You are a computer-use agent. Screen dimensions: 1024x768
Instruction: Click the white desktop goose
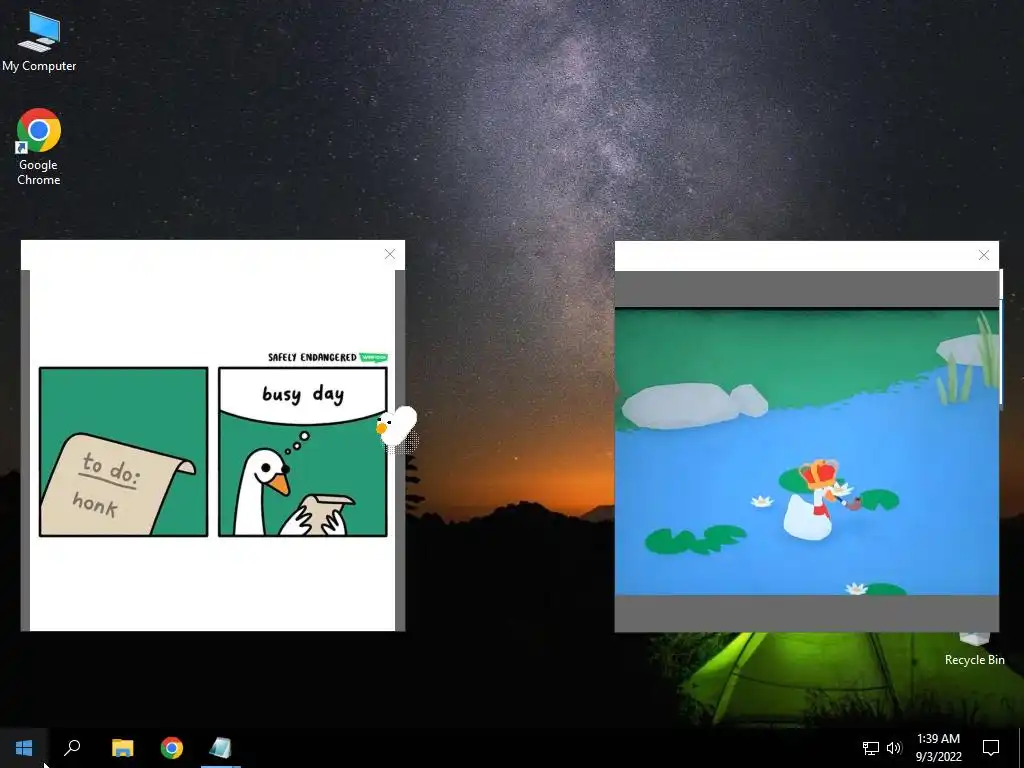(397, 428)
